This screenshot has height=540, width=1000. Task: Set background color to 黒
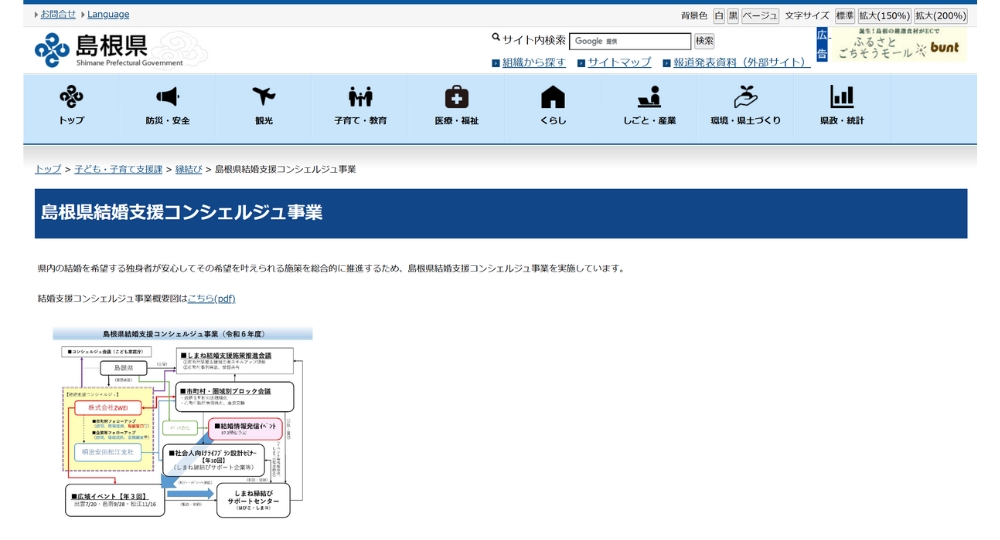pyautogui.click(x=733, y=16)
